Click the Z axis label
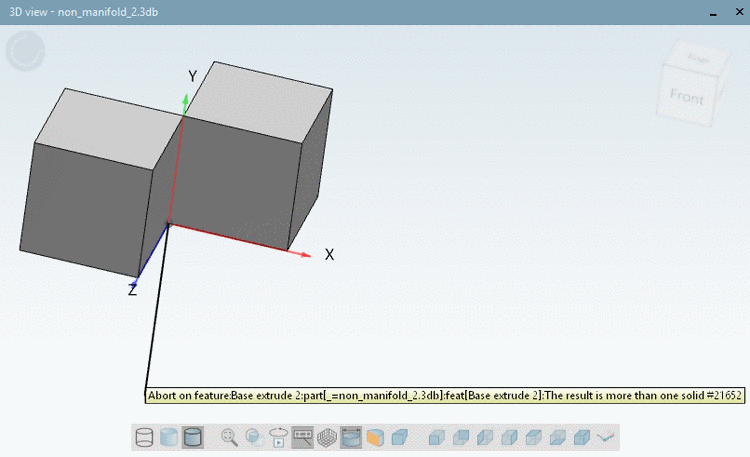The width and height of the screenshot is (750, 457). click(132, 290)
